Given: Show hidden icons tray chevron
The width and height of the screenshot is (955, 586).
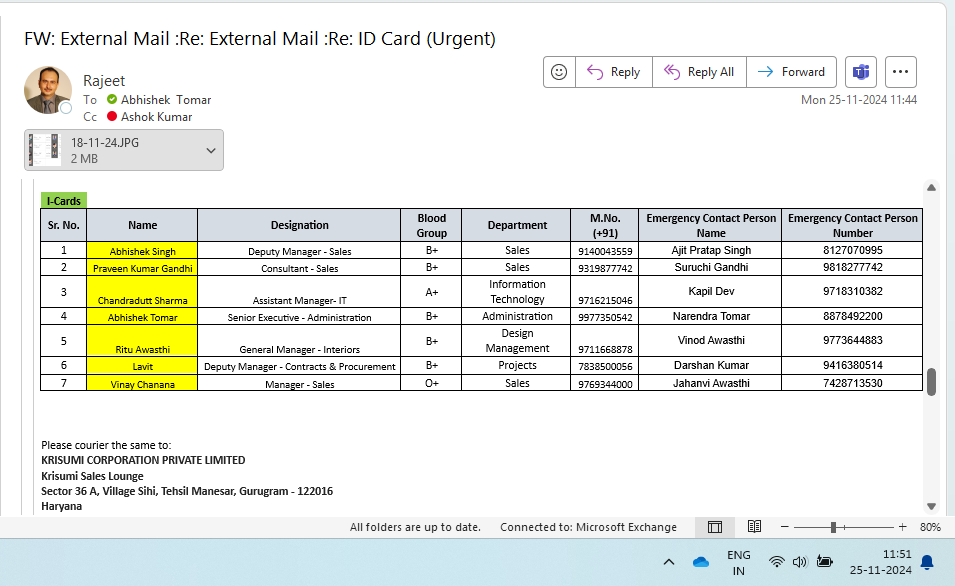Looking at the screenshot, I should coord(669,562).
